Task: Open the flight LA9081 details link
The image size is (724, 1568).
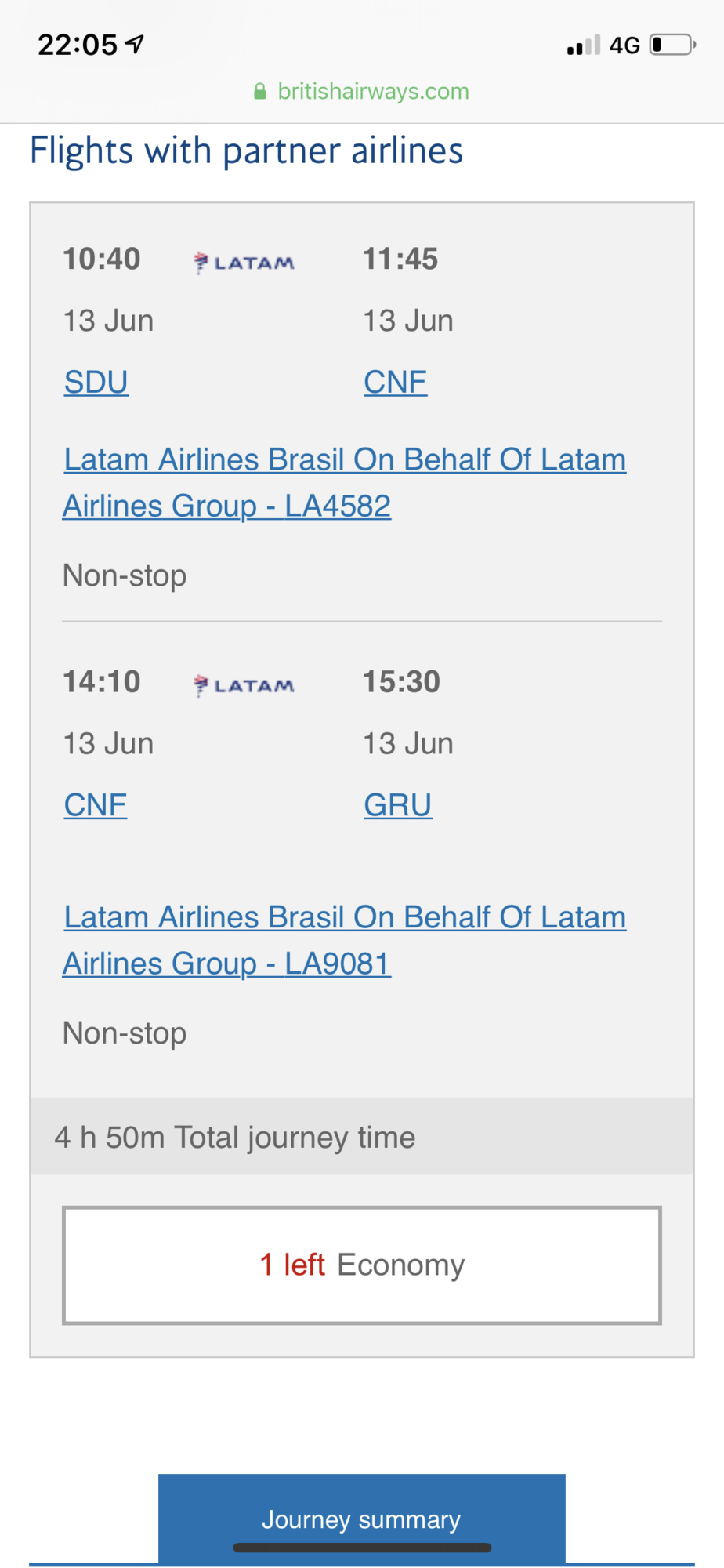Action: (345, 940)
